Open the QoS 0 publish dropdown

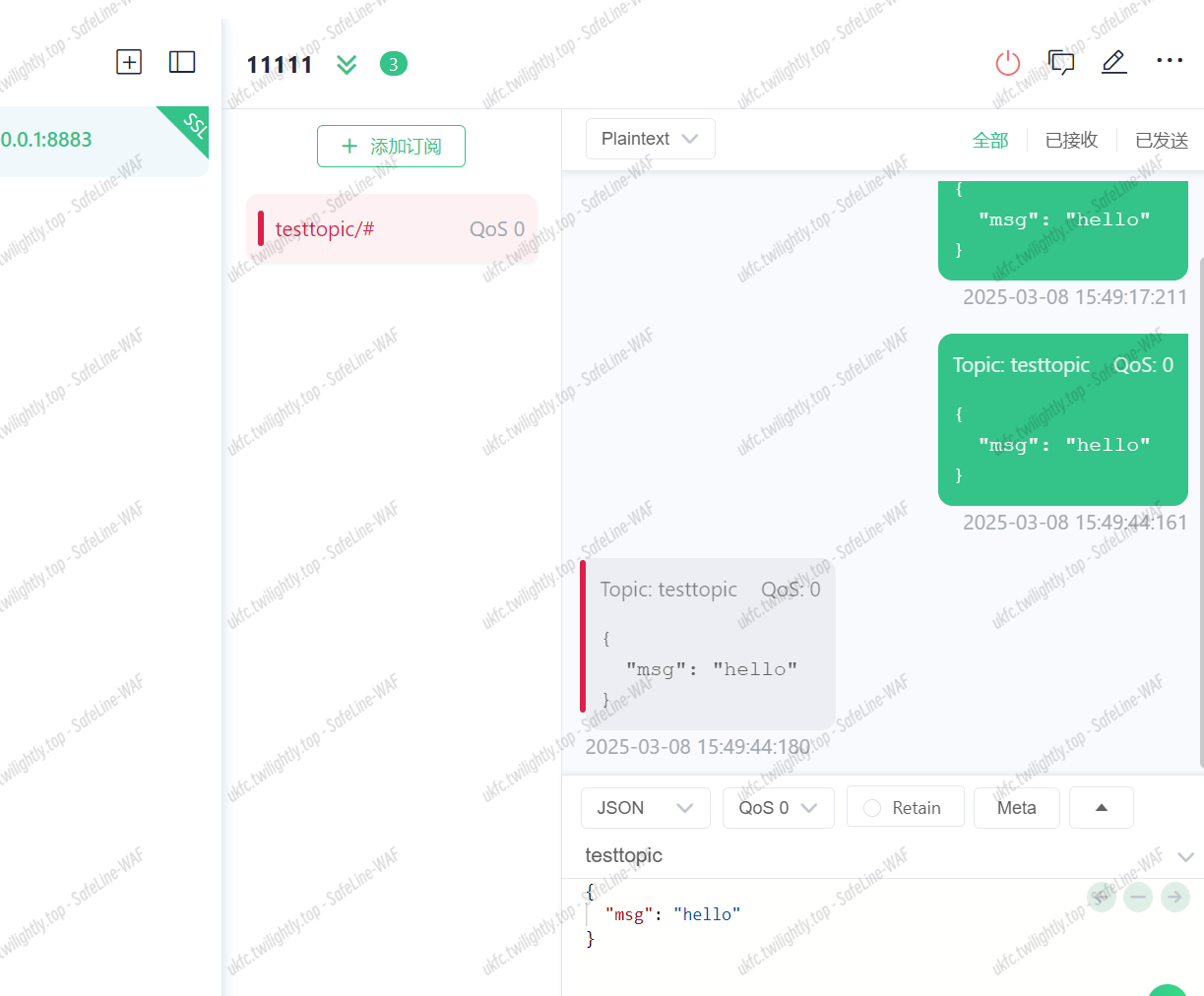(778, 808)
